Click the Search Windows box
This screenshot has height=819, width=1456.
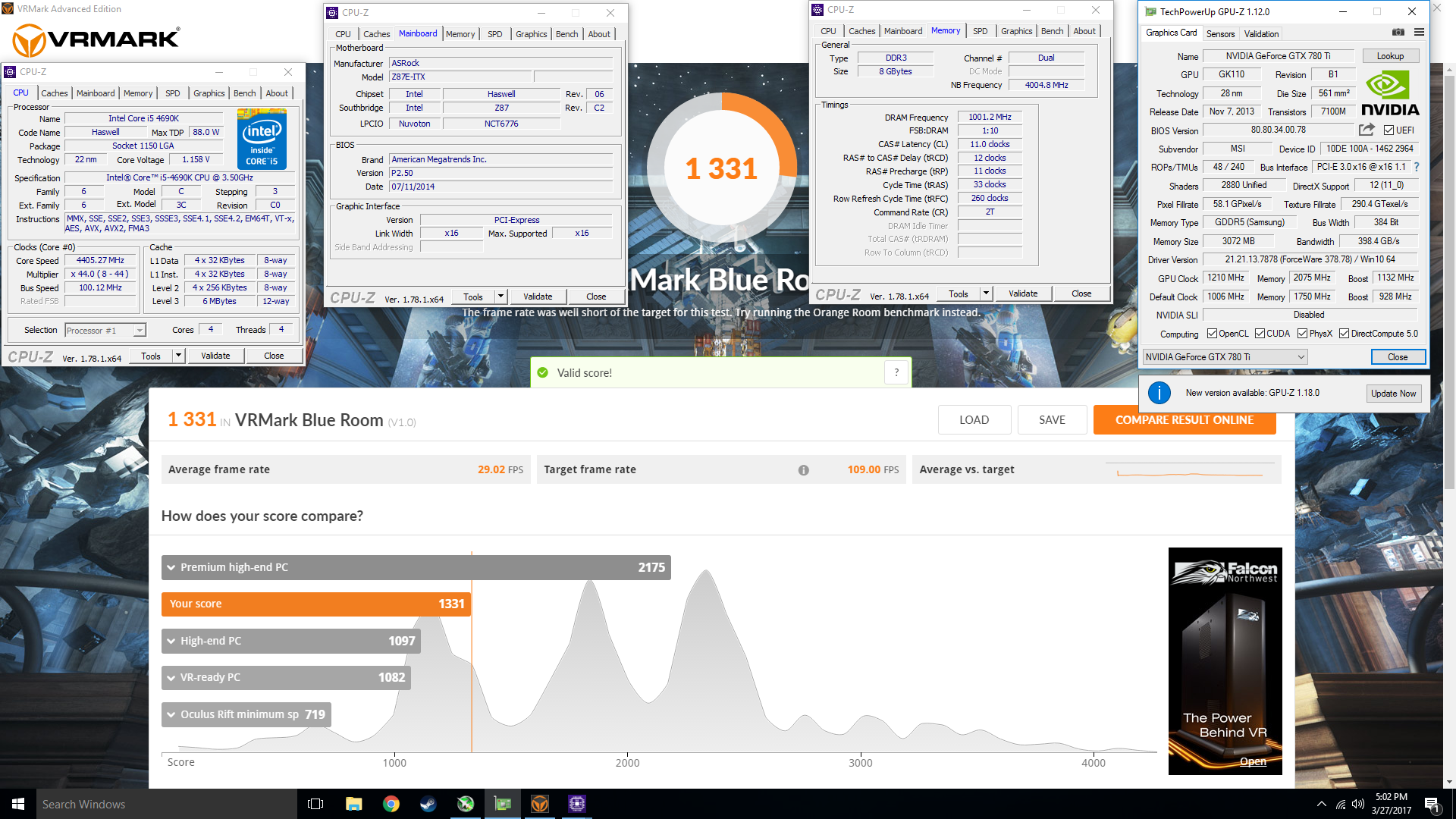(166, 804)
